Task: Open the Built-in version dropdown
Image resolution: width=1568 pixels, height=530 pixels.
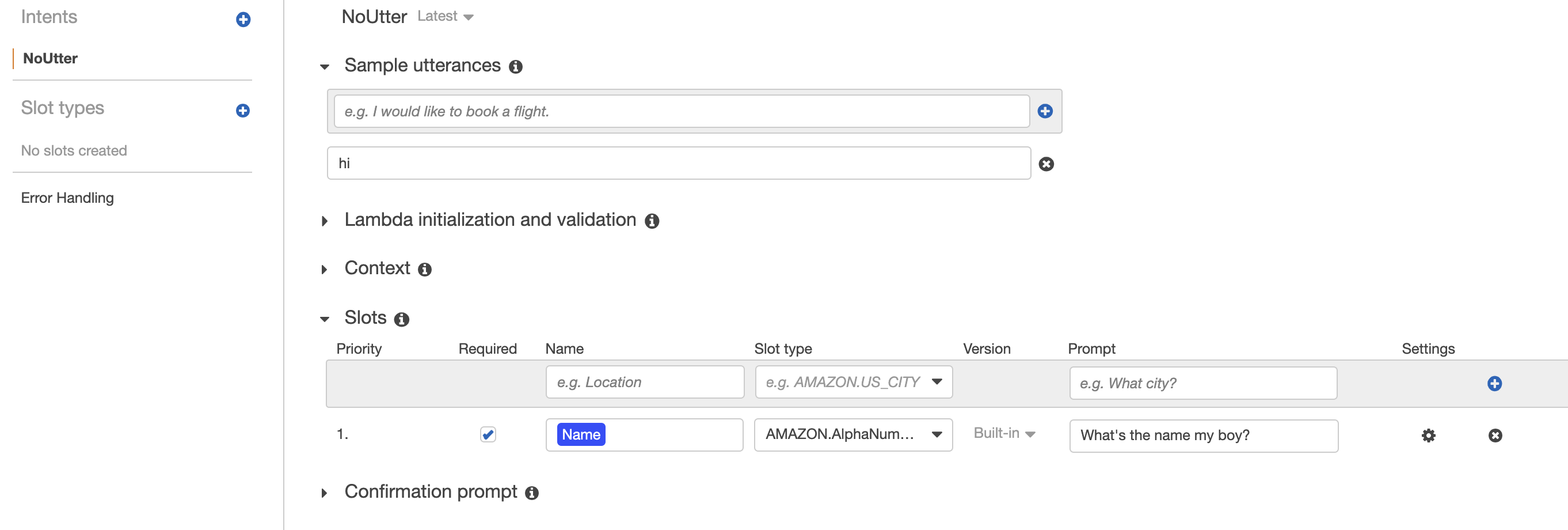Action: (x=1004, y=433)
